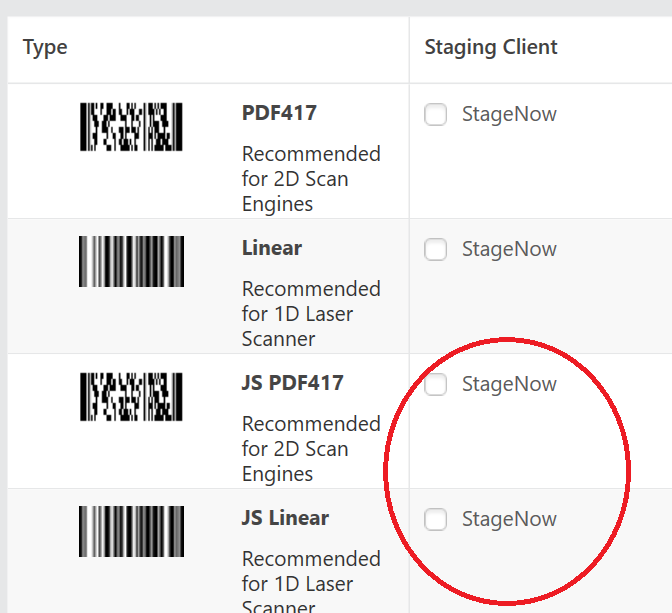
Task: Click StageNow label in JS PDF417 row
Action: point(509,385)
